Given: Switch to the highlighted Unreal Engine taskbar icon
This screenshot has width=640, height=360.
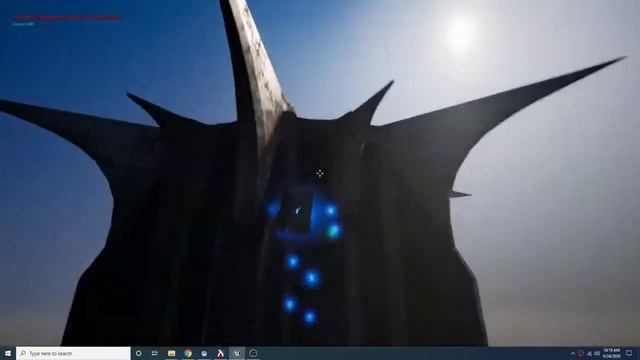Looking at the screenshot, I should click(x=237, y=353).
